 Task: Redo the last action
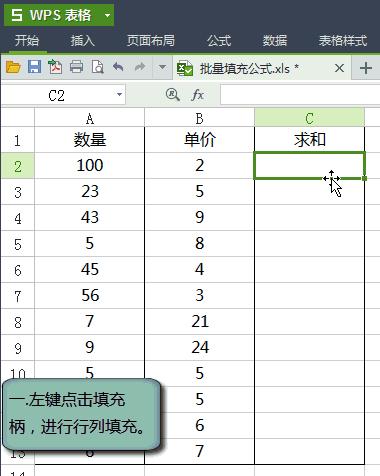[140, 67]
